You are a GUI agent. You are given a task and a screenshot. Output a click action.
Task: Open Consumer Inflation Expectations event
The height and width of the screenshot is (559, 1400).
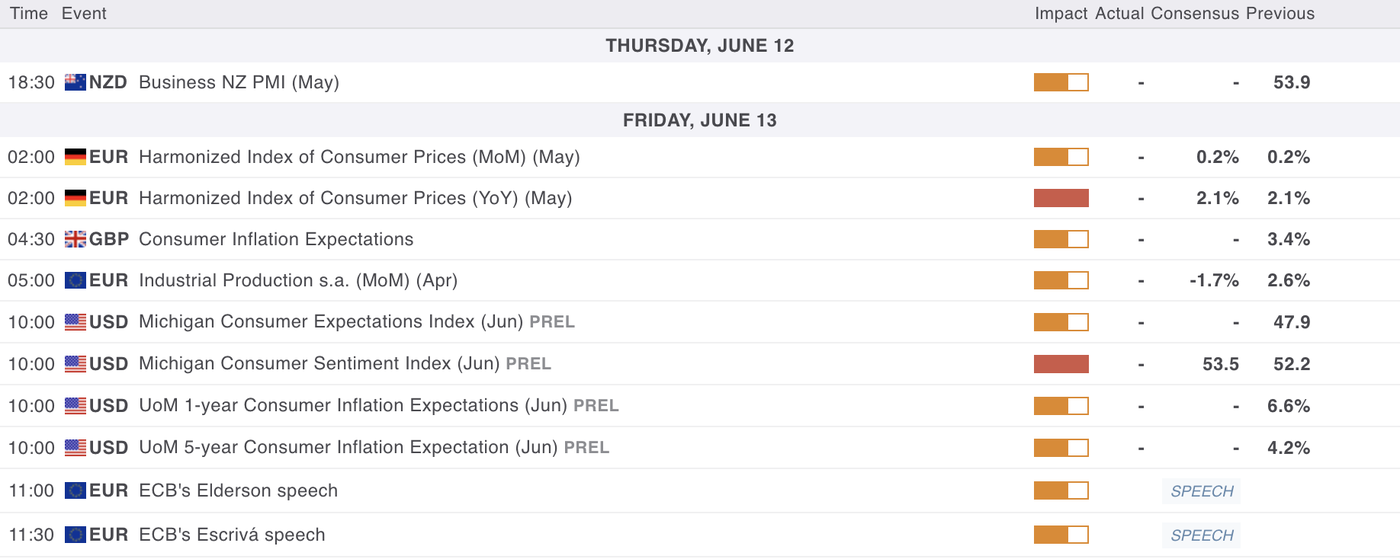tap(276, 239)
